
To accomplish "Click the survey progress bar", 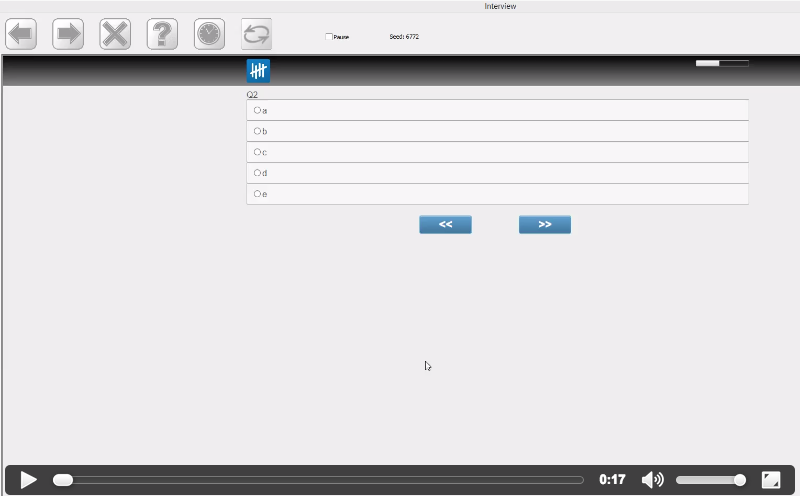I will point(722,63).
